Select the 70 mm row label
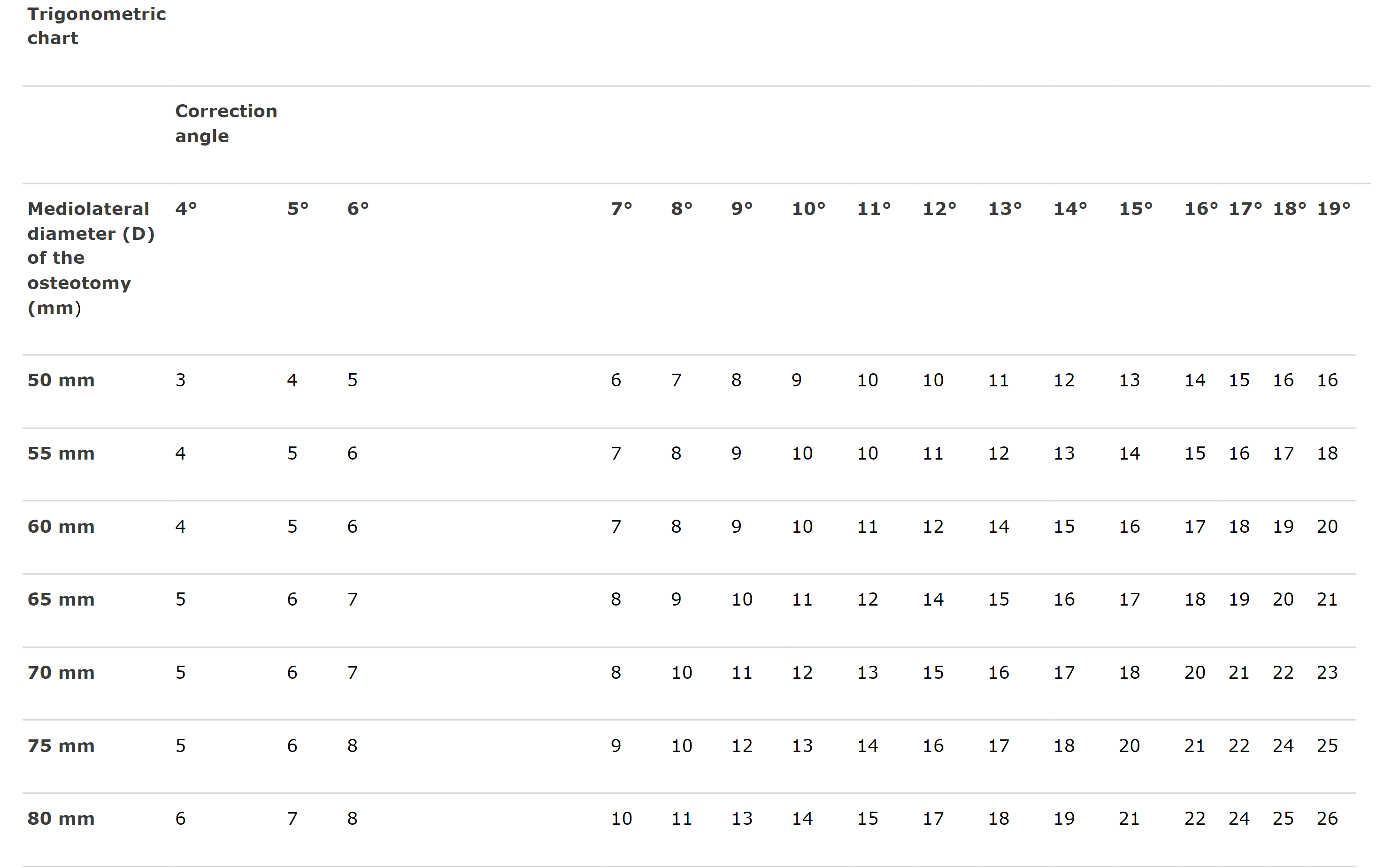The height and width of the screenshot is (868, 1399). pos(61,672)
